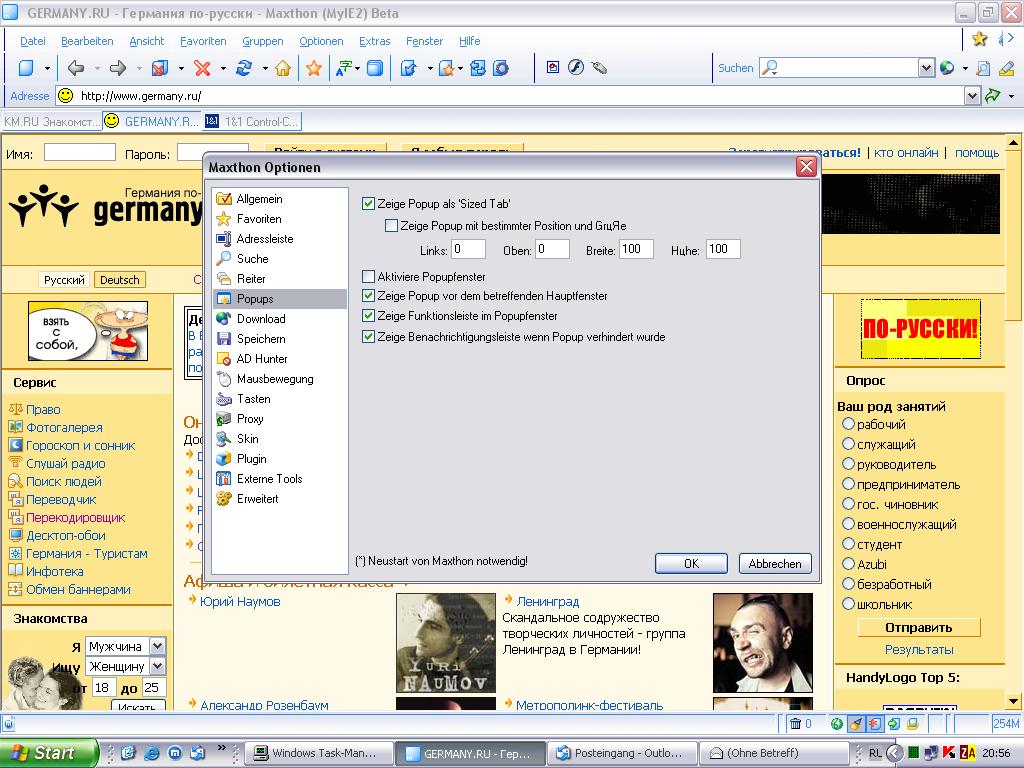Screen dimensions: 1024x768
Task: Select Externe Tools options category
Action: [x=269, y=479]
